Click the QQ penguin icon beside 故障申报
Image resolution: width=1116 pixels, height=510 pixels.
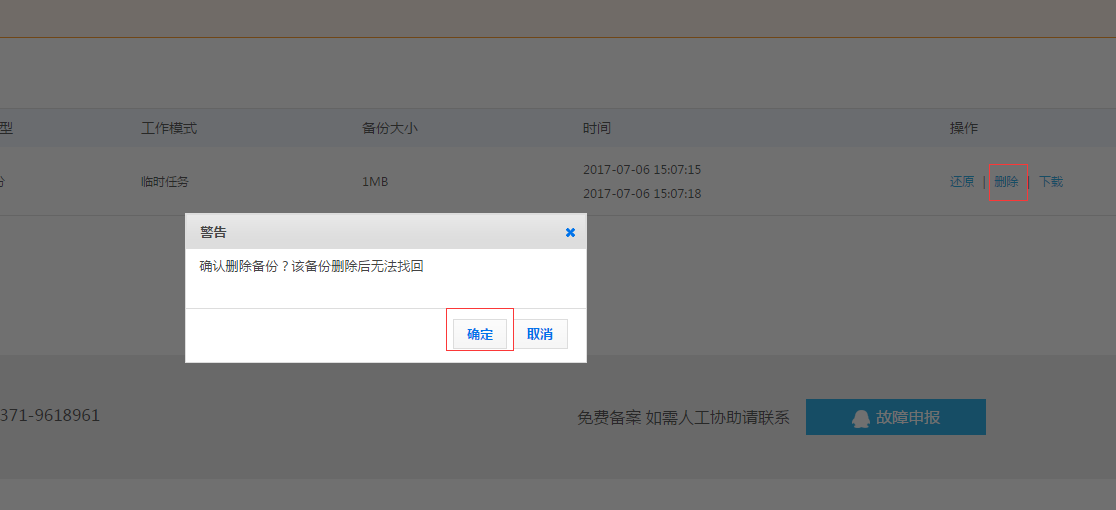tap(860, 418)
